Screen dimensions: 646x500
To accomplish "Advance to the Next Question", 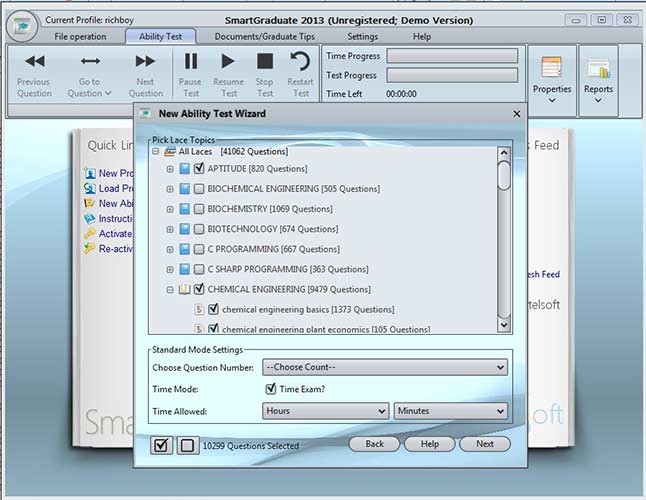I will pos(145,76).
